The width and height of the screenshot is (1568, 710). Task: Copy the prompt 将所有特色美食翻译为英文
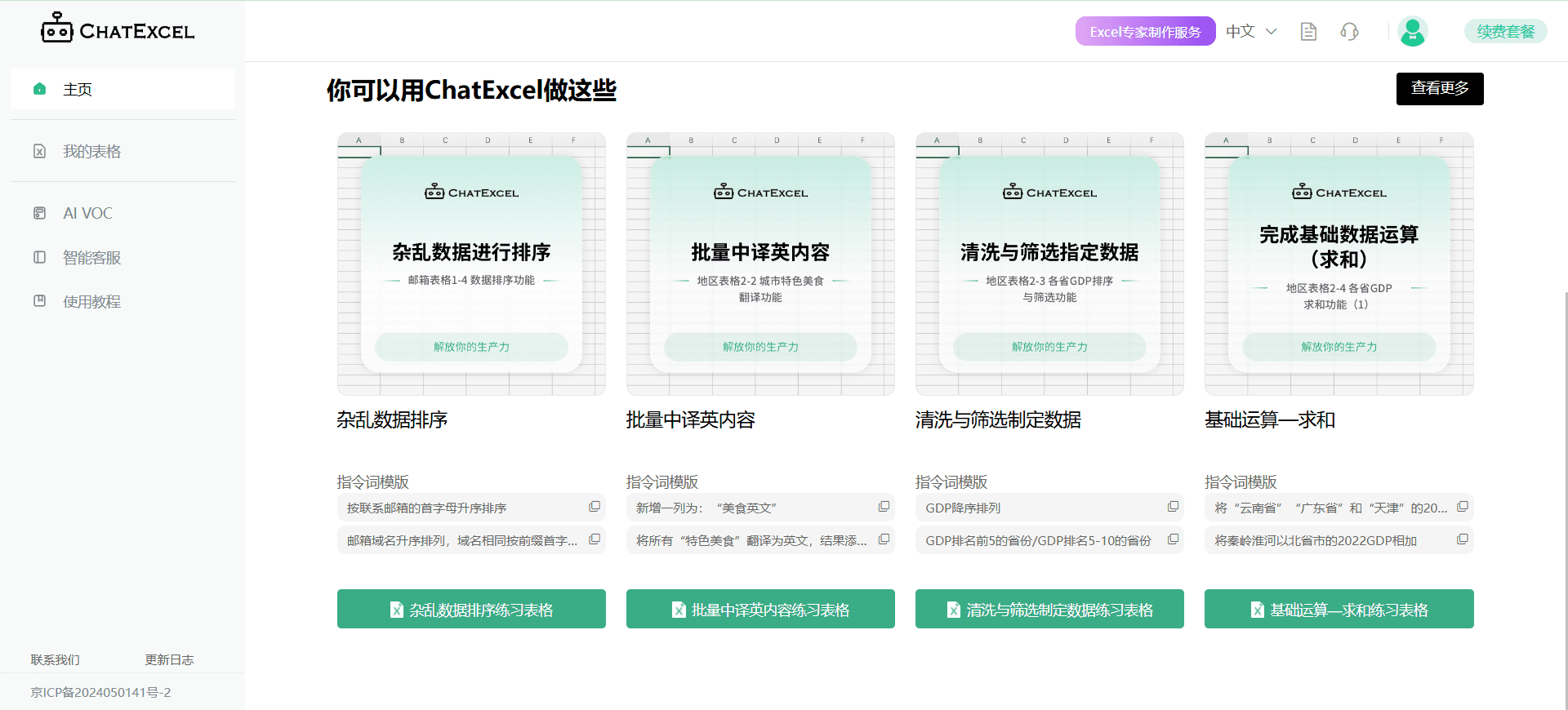pyautogui.click(x=884, y=539)
